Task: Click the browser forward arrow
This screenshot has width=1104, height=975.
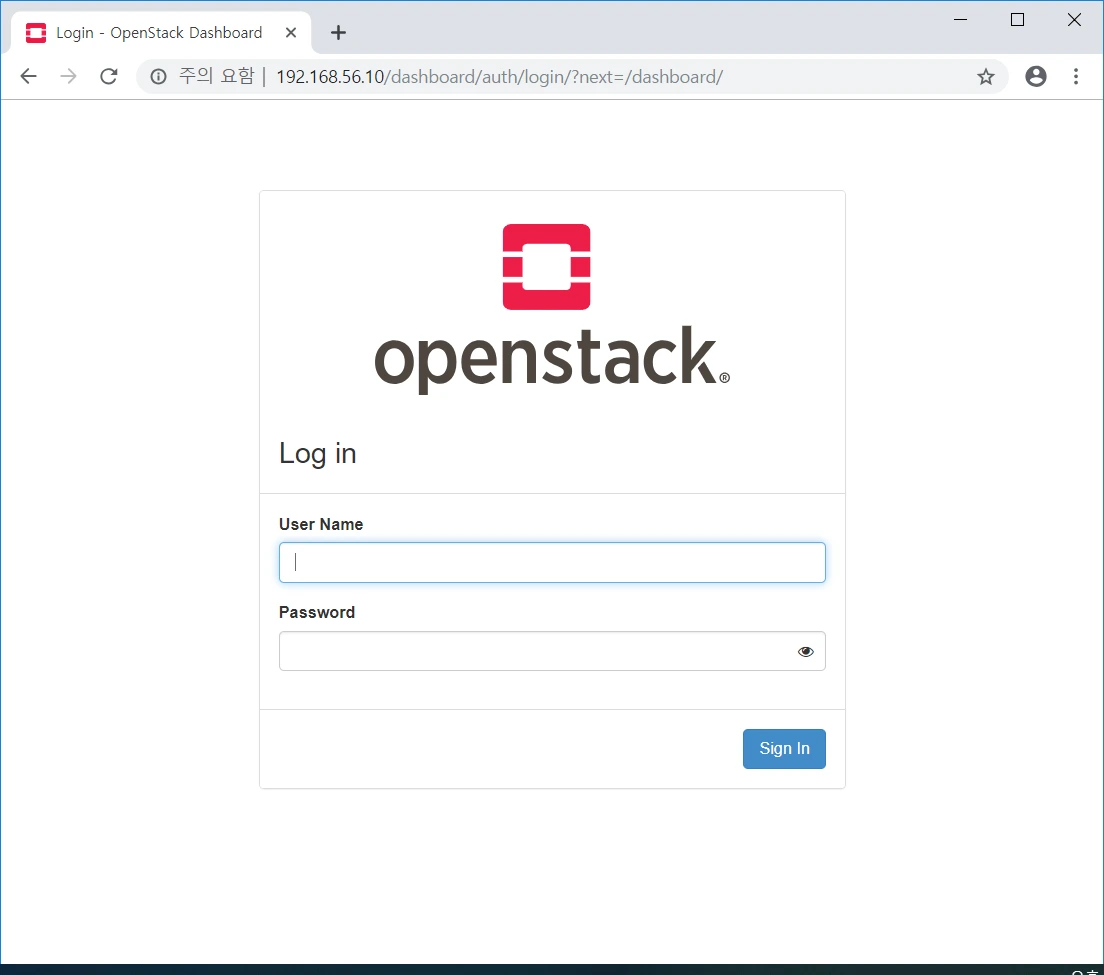Action: (68, 76)
